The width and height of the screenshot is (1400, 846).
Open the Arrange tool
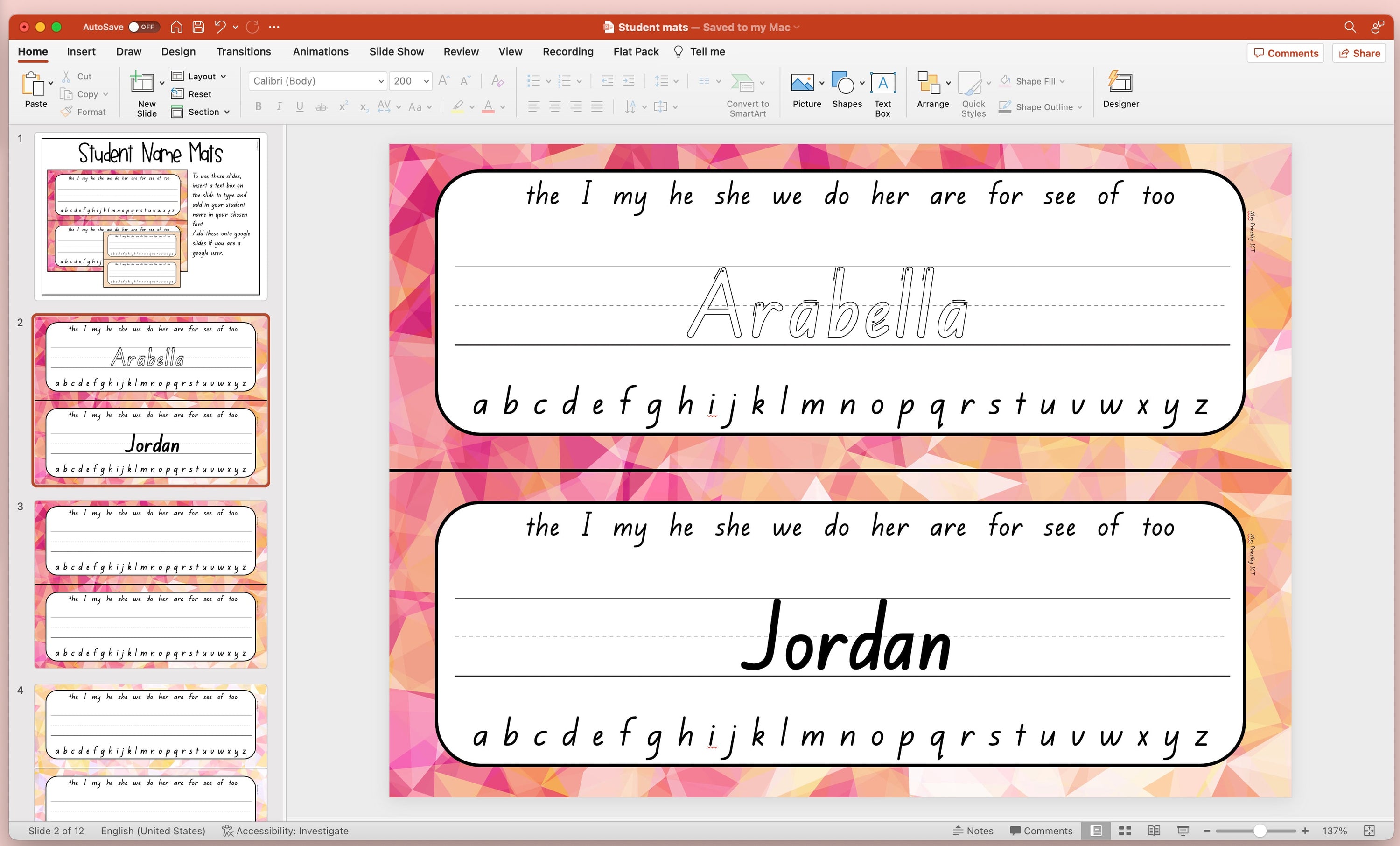tap(929, 84)
